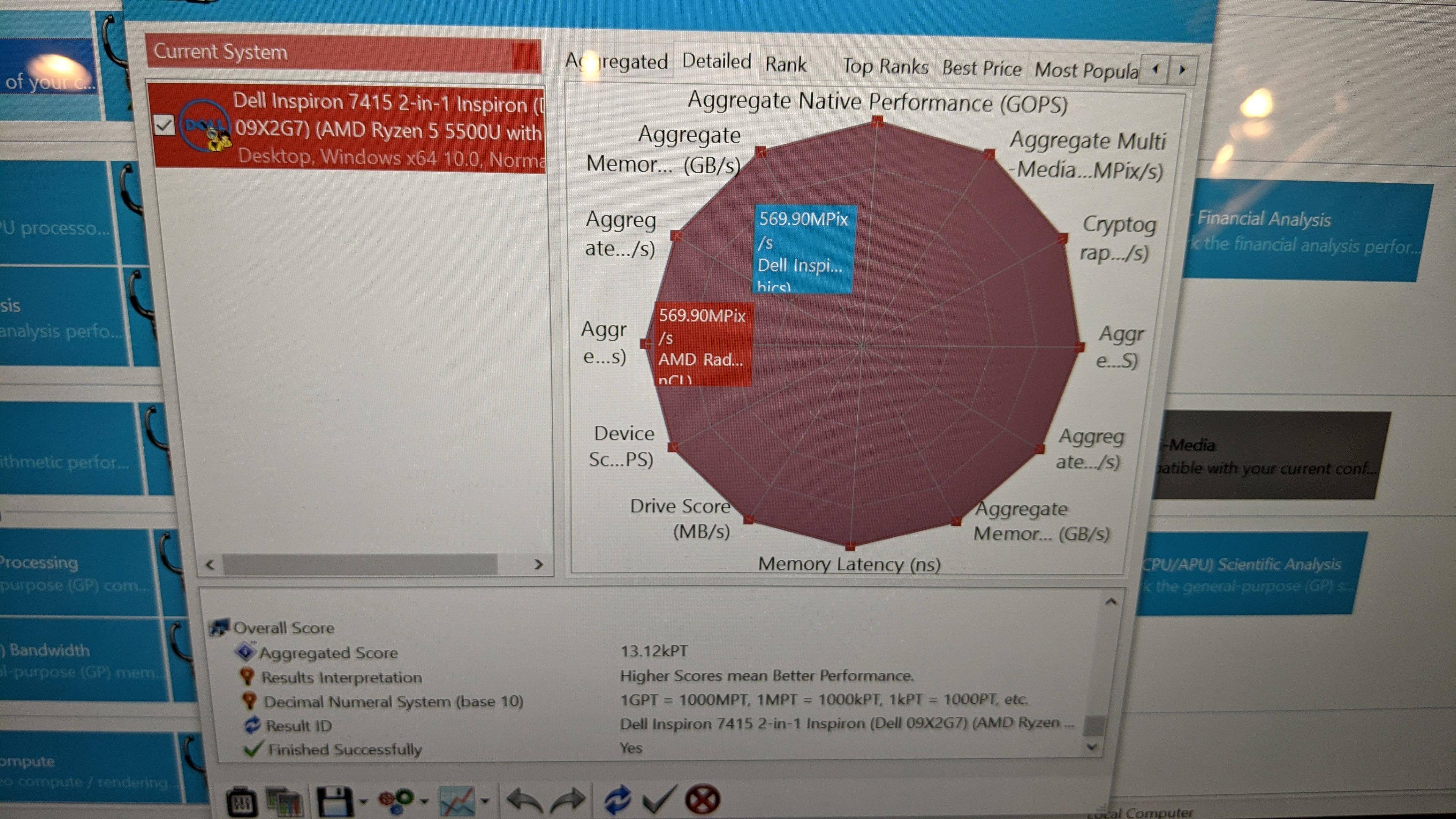Click the line chart view icon
The width and height of the screenshot is (1456, 819).
click(457, 801)
